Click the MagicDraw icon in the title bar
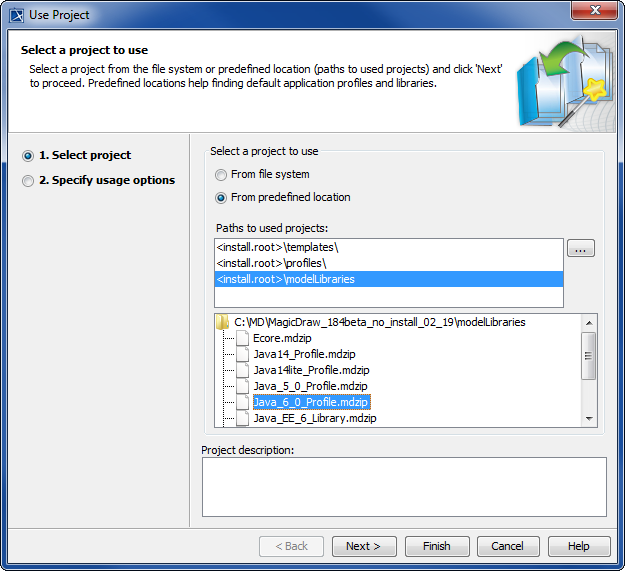 [17, 15]
